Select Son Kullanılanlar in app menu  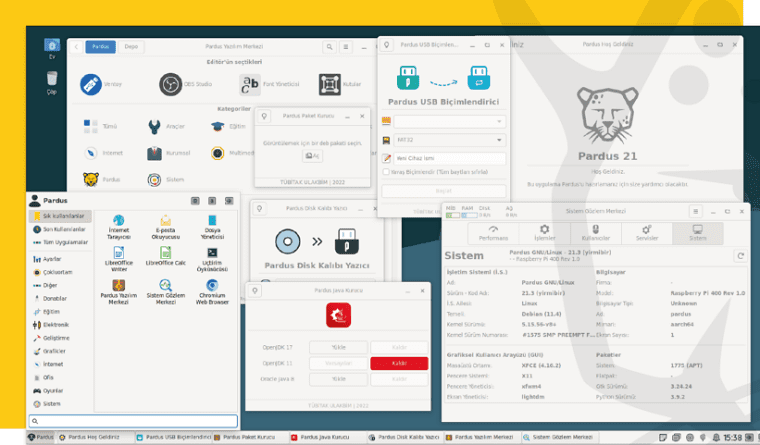[x=61, y=229]
